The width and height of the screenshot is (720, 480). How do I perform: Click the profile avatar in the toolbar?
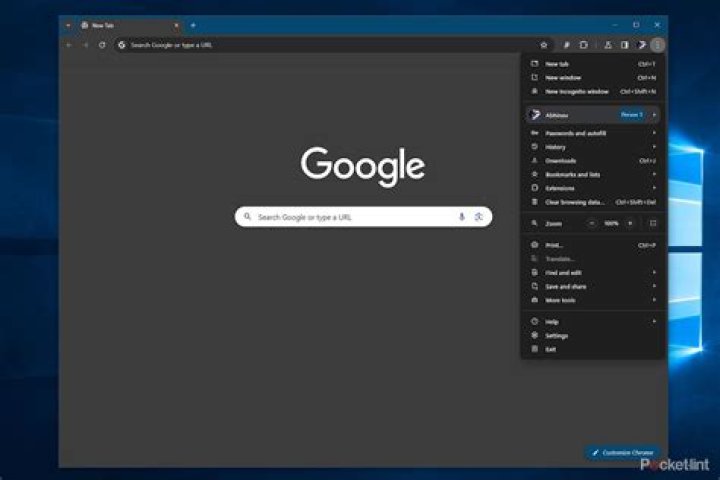(641, 45)
